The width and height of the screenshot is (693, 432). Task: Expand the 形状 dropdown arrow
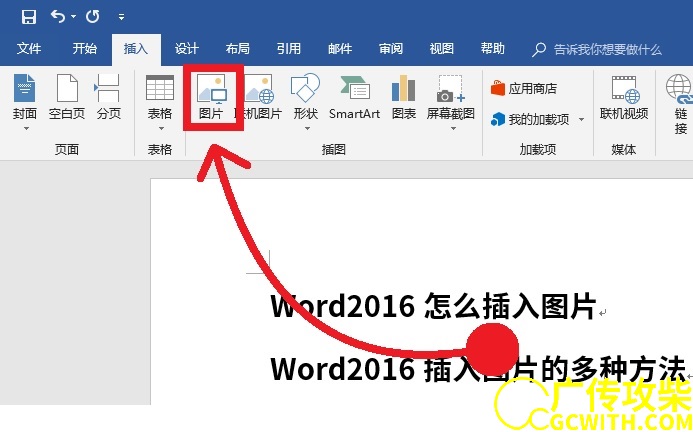[x=307, y=129]
